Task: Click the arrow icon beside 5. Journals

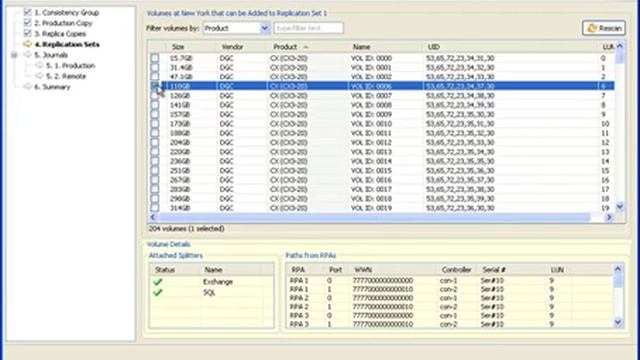Action: click(27, 55)
